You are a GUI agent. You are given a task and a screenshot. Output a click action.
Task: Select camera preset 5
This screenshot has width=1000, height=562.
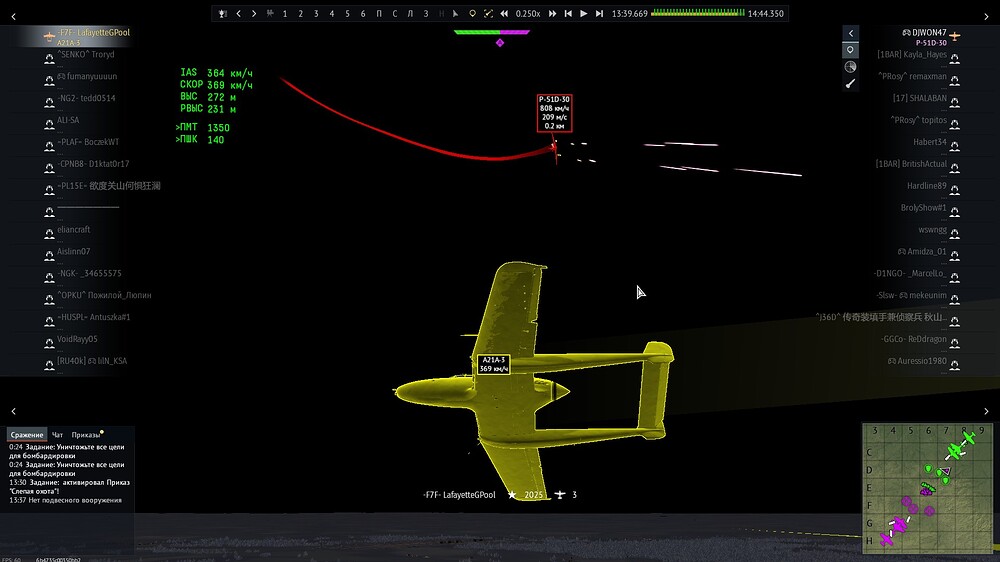347,13
